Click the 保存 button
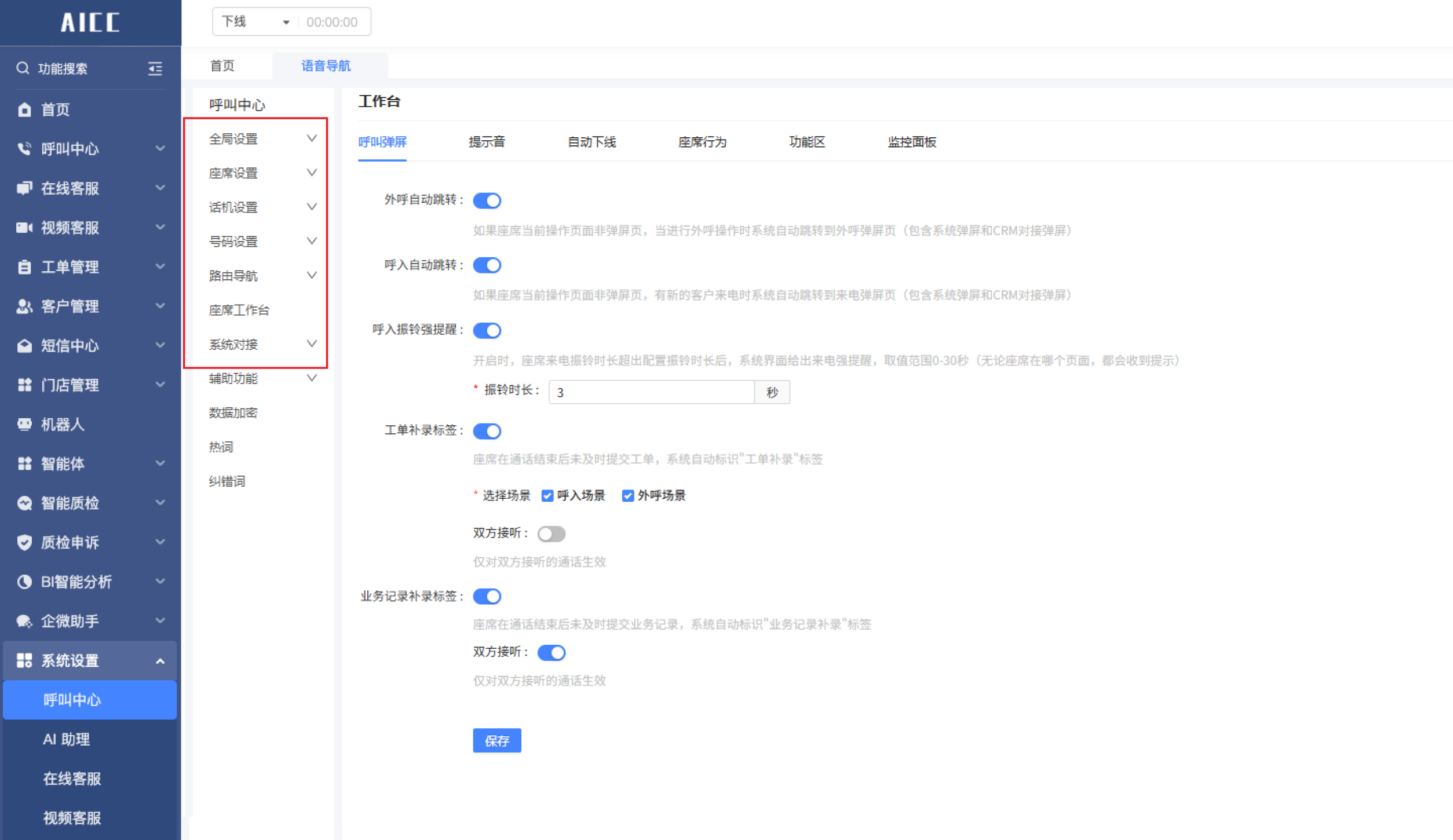This screenshot has height=840, width=1453. (496, 740)
